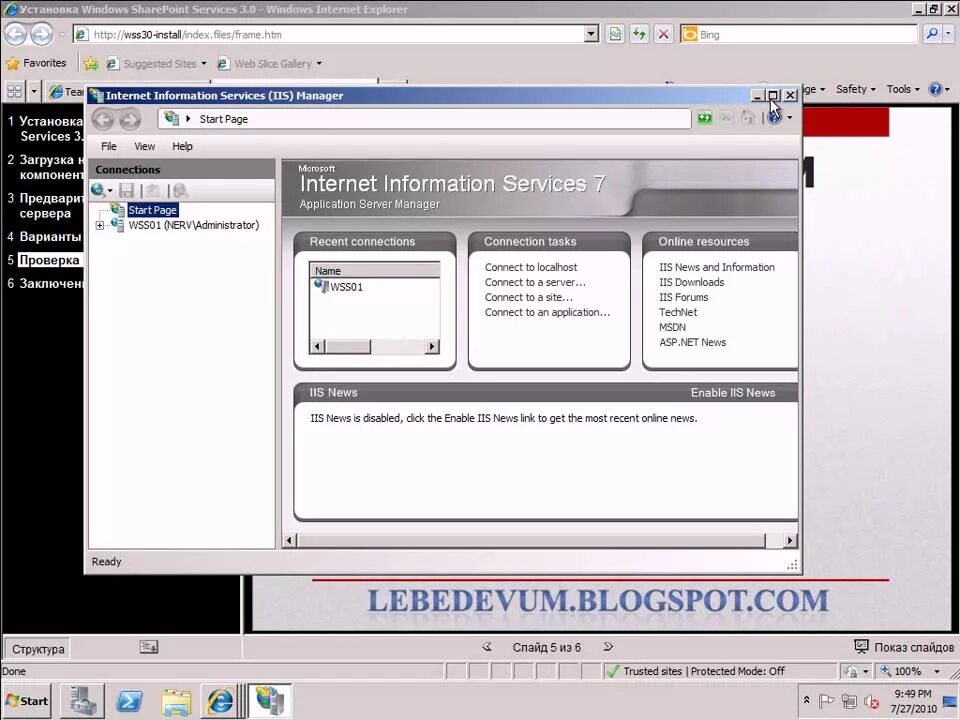Viewport: 960px width, 720px height.
Task: Open PowerShell from the taskbar
Action: [129, 701]
